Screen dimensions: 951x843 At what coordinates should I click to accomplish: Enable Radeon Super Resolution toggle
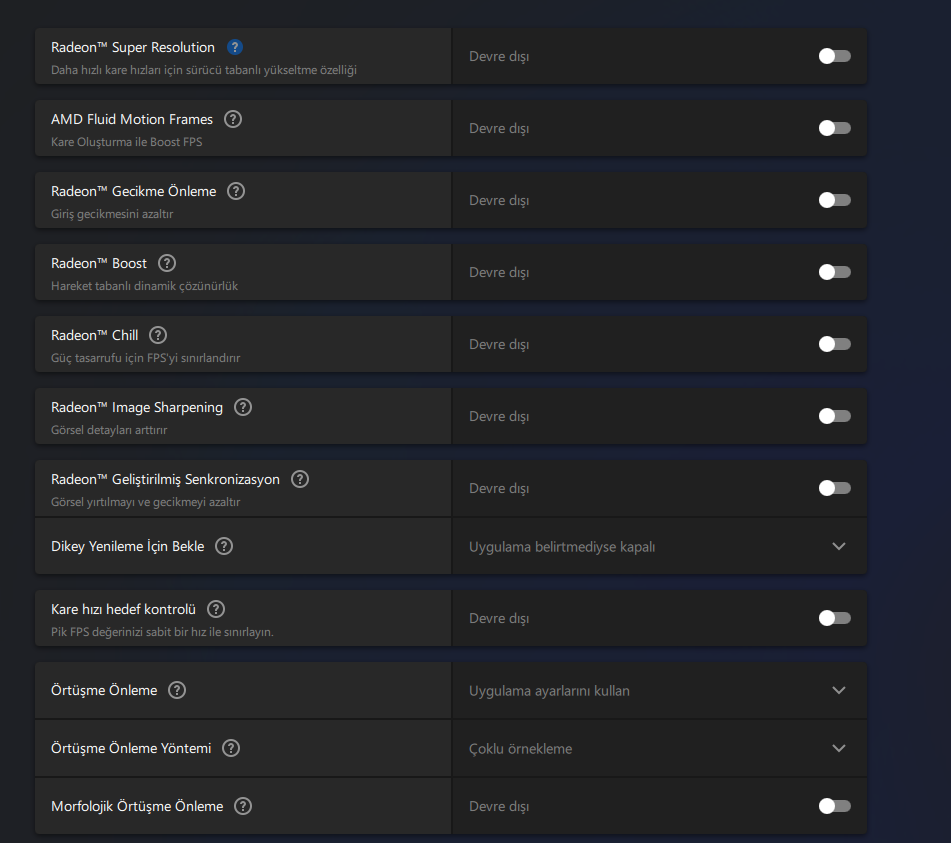click(x=835, y=56)
